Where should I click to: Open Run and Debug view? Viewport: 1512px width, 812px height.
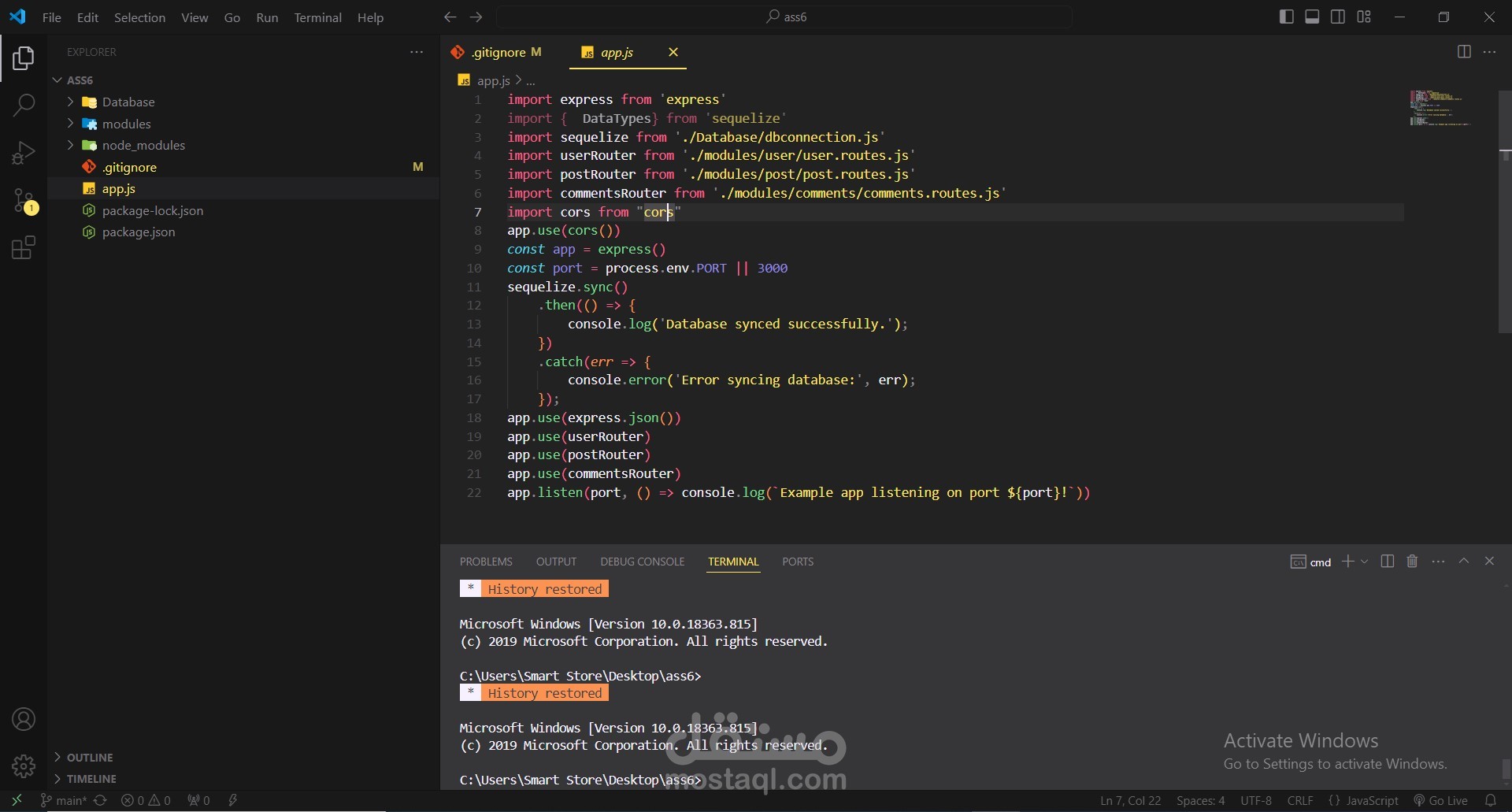pos(24,153)
